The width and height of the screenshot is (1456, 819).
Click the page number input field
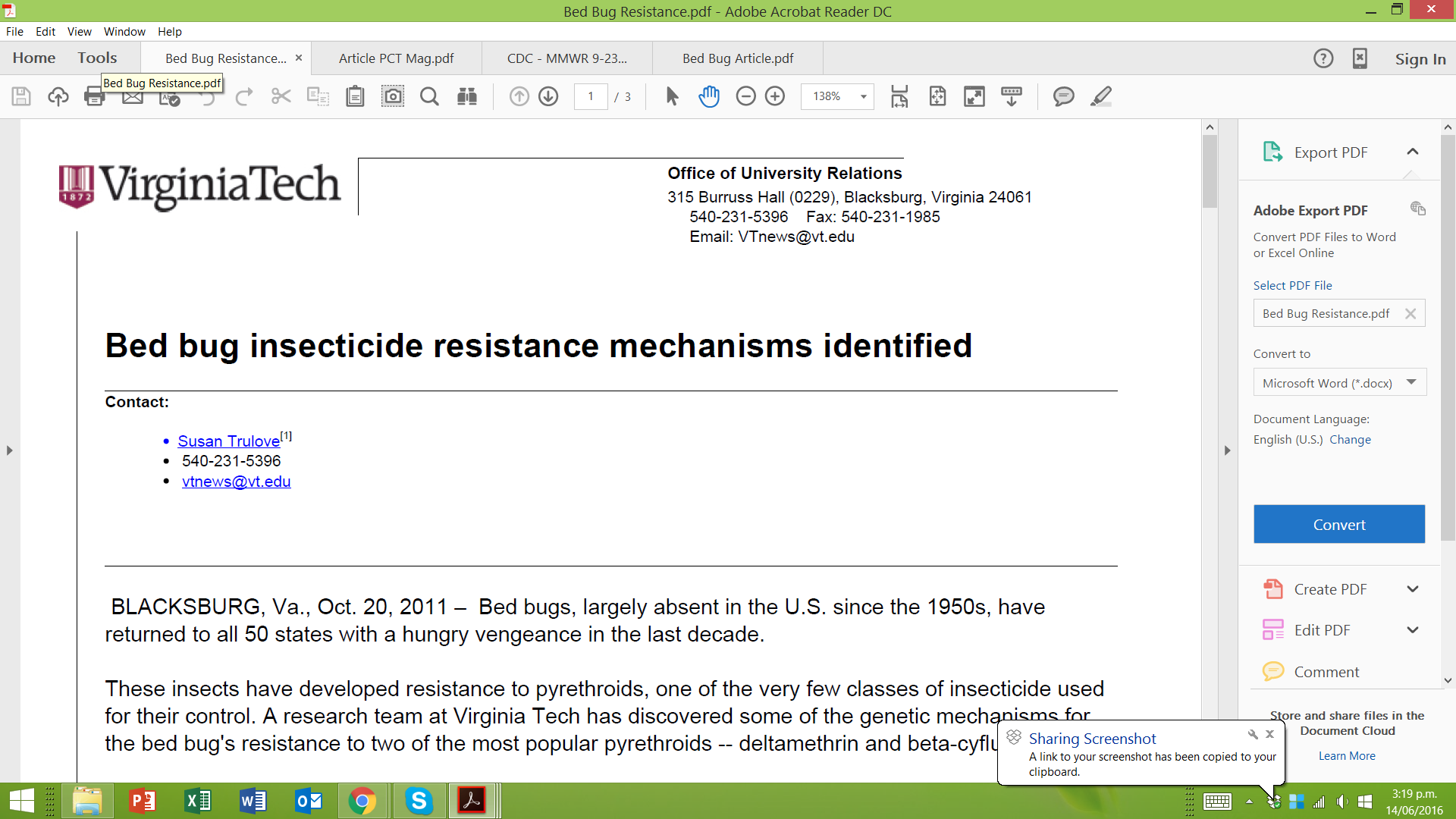(590, 96)
